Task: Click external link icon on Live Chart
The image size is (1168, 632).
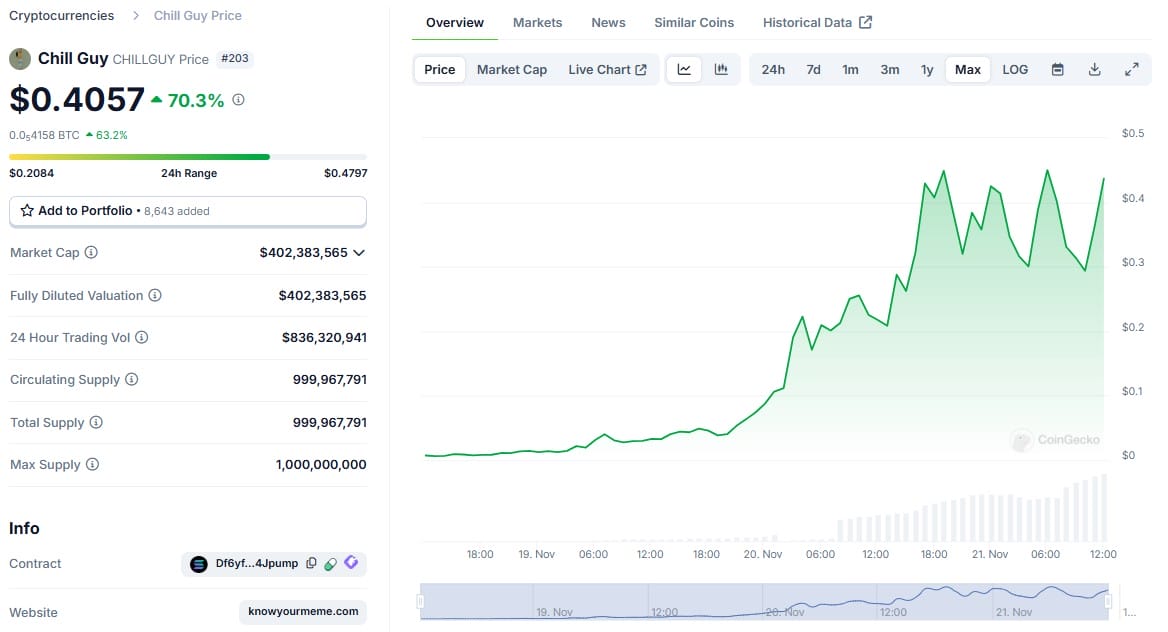Action: [641, 69]
